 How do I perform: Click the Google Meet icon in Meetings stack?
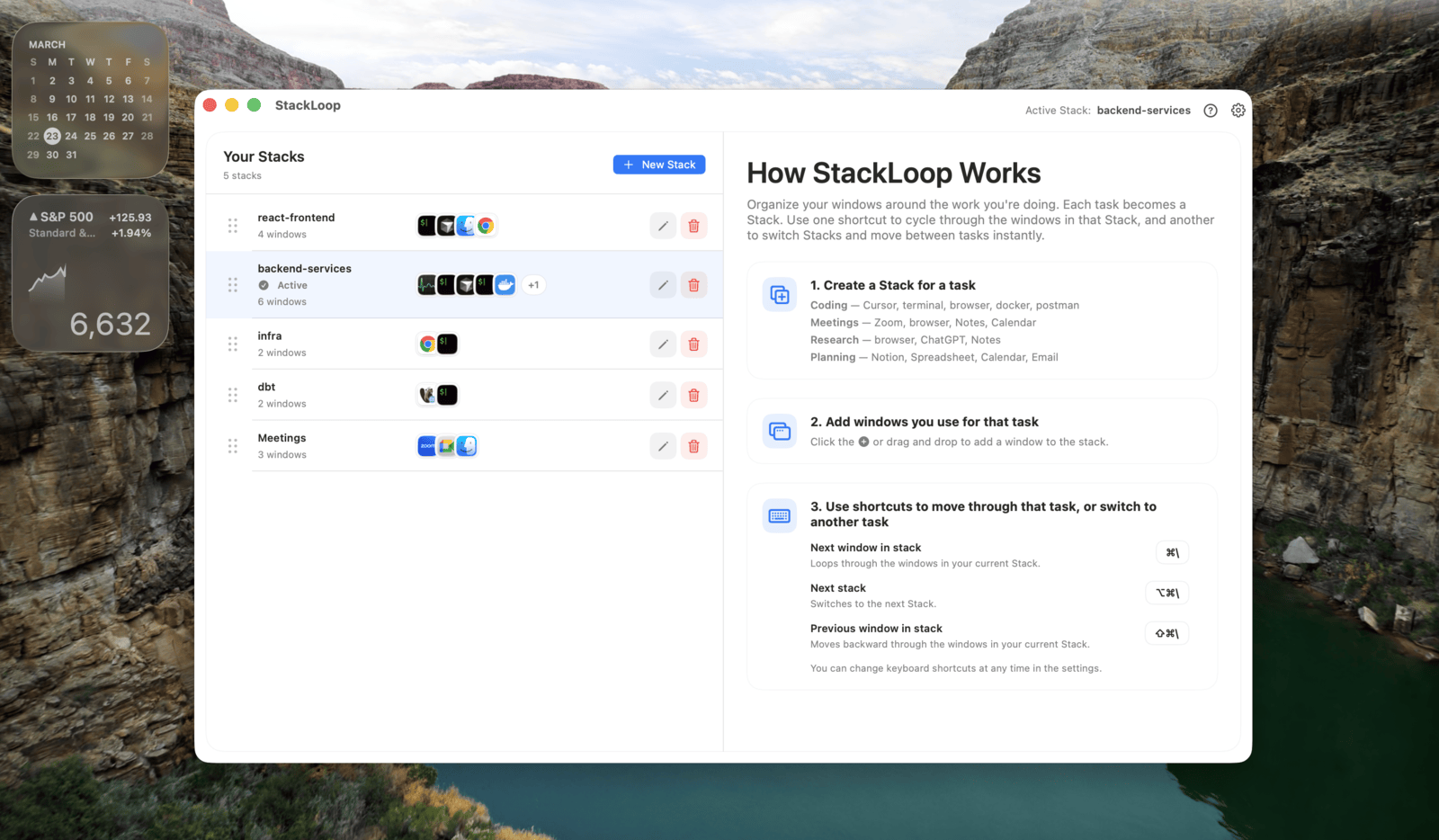tap(446, 445)
